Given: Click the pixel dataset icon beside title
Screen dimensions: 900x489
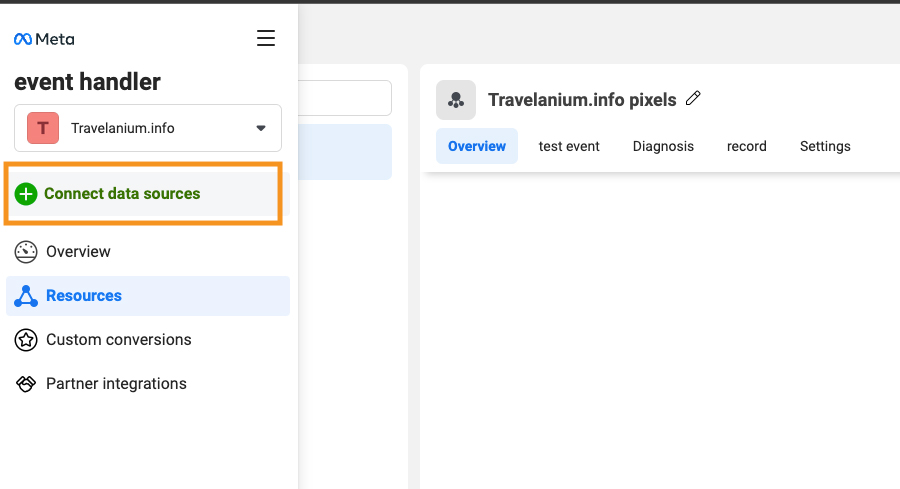Looking at the screenshot, I should coord(456,100).
